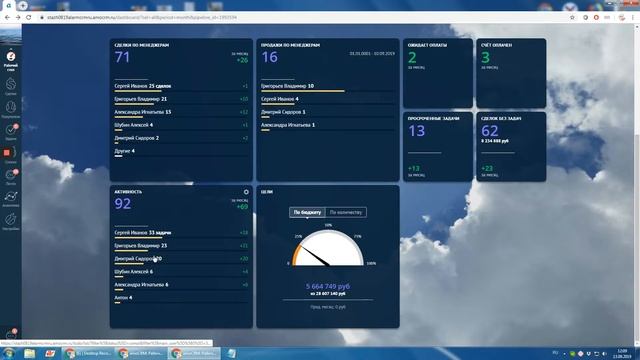640x360 pixels.
Task: Click the red extension icon in Chrome toolbar
Action: [x=596, y=18]
